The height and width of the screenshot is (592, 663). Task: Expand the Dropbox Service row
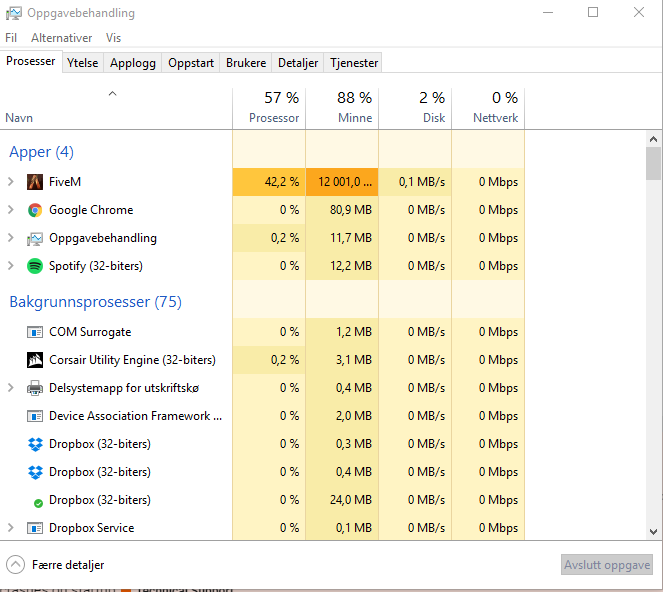tap(11, 528)
